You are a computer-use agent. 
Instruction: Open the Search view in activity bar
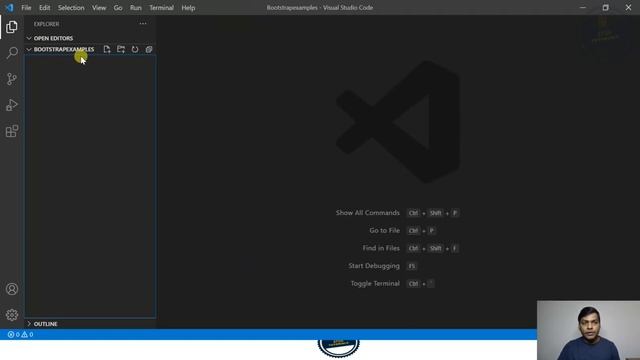click(12, 53)
